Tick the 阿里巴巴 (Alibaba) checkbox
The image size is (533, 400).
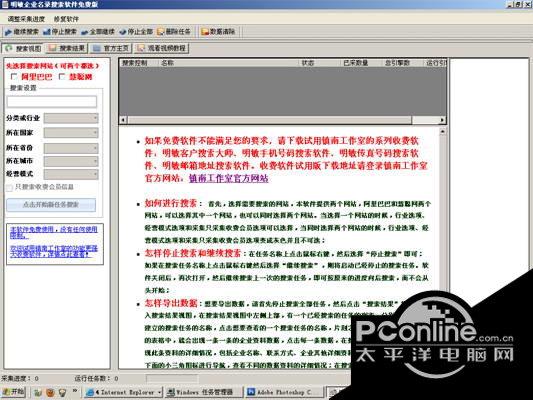coord(14,76)
